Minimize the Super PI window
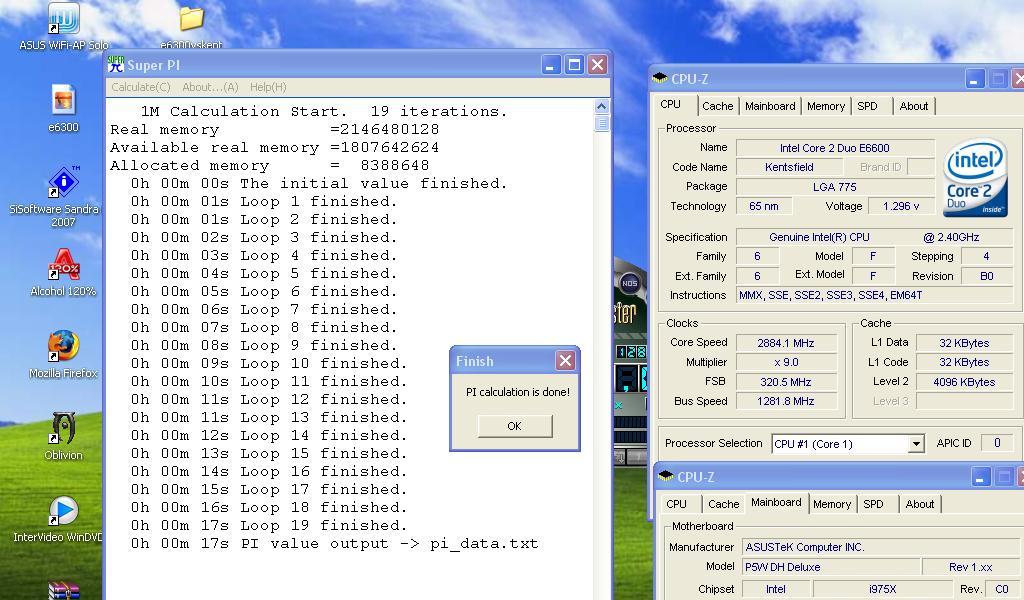This screenshot has height=600, width=1024. point(551,64)
